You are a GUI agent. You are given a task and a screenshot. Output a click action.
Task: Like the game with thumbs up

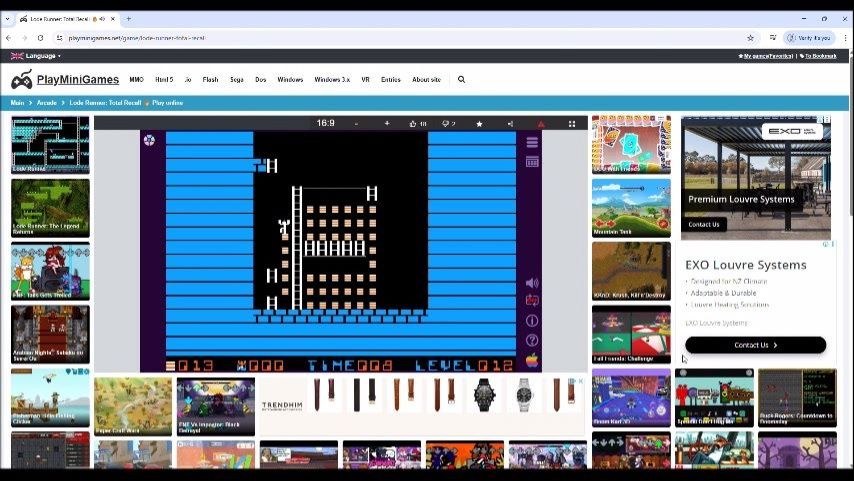pos(417,124)
